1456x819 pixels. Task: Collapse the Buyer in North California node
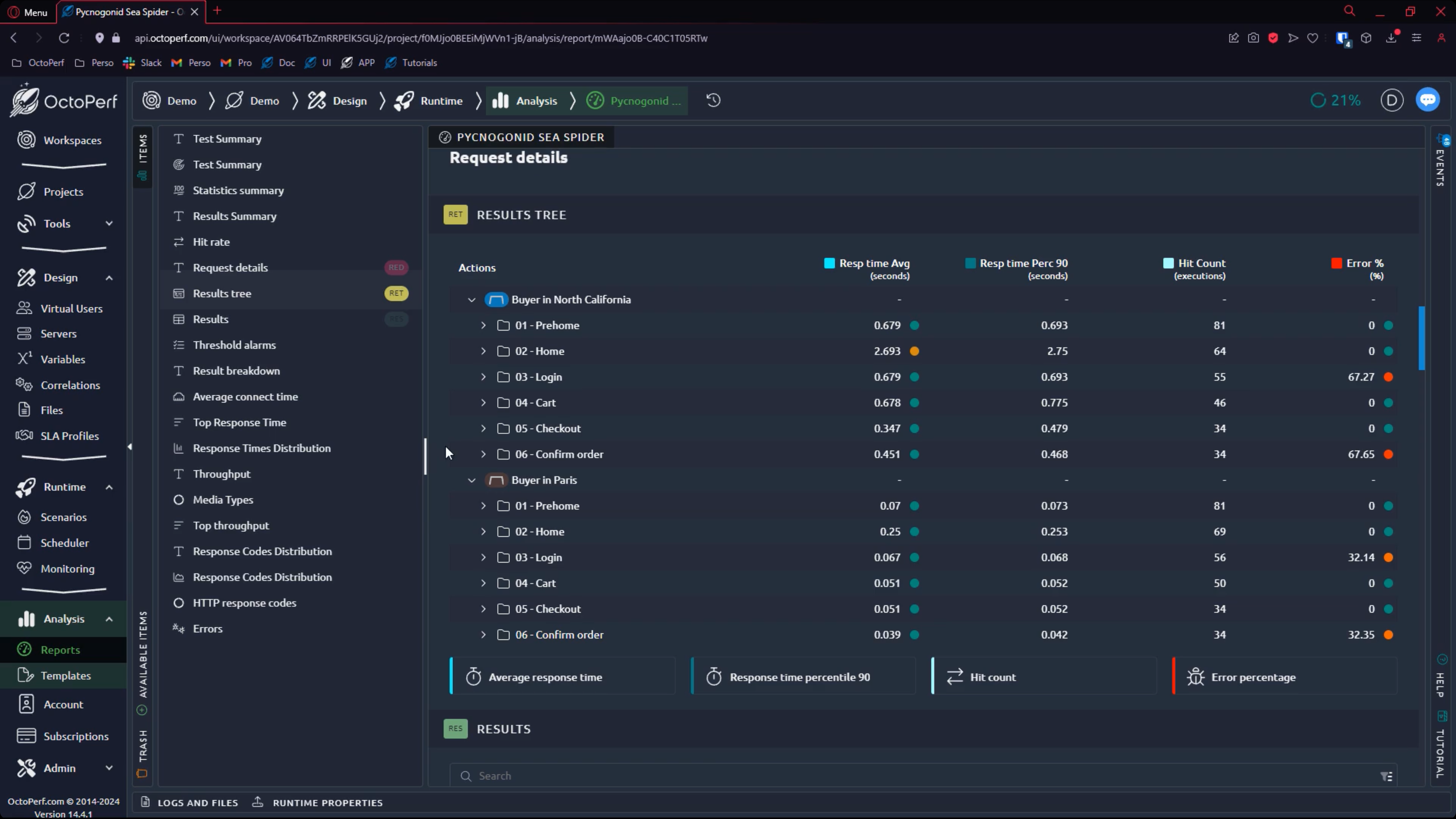(x=471, y=299)
